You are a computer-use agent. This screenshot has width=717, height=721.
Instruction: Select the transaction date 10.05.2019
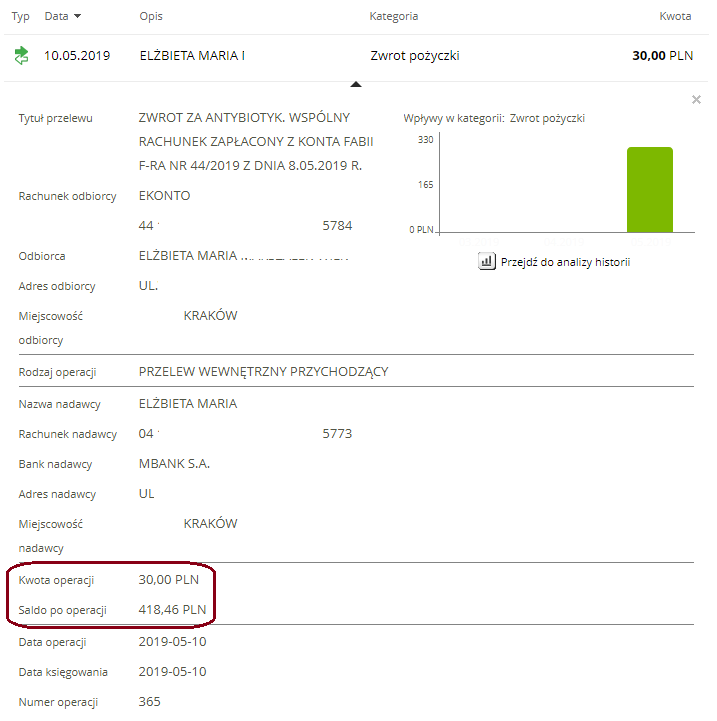coord(75,56)
